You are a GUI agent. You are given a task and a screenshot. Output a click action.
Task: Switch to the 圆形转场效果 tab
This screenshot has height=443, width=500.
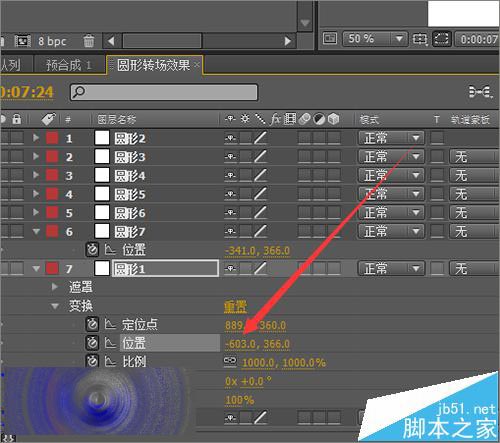pyautogui.click(x=153, y=65)
